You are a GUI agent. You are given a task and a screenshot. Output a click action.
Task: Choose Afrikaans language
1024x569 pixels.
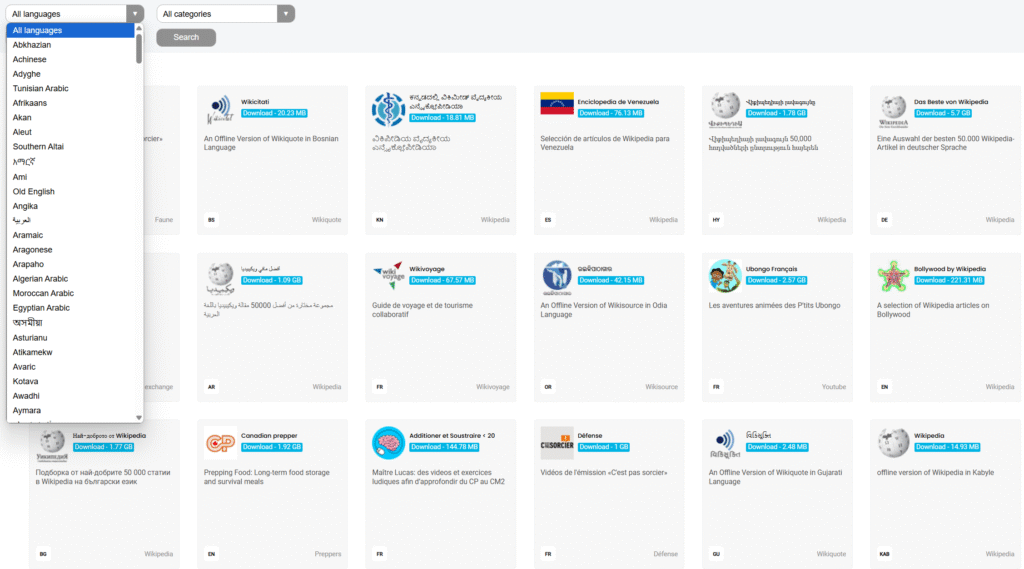click(x=71, y=103)
